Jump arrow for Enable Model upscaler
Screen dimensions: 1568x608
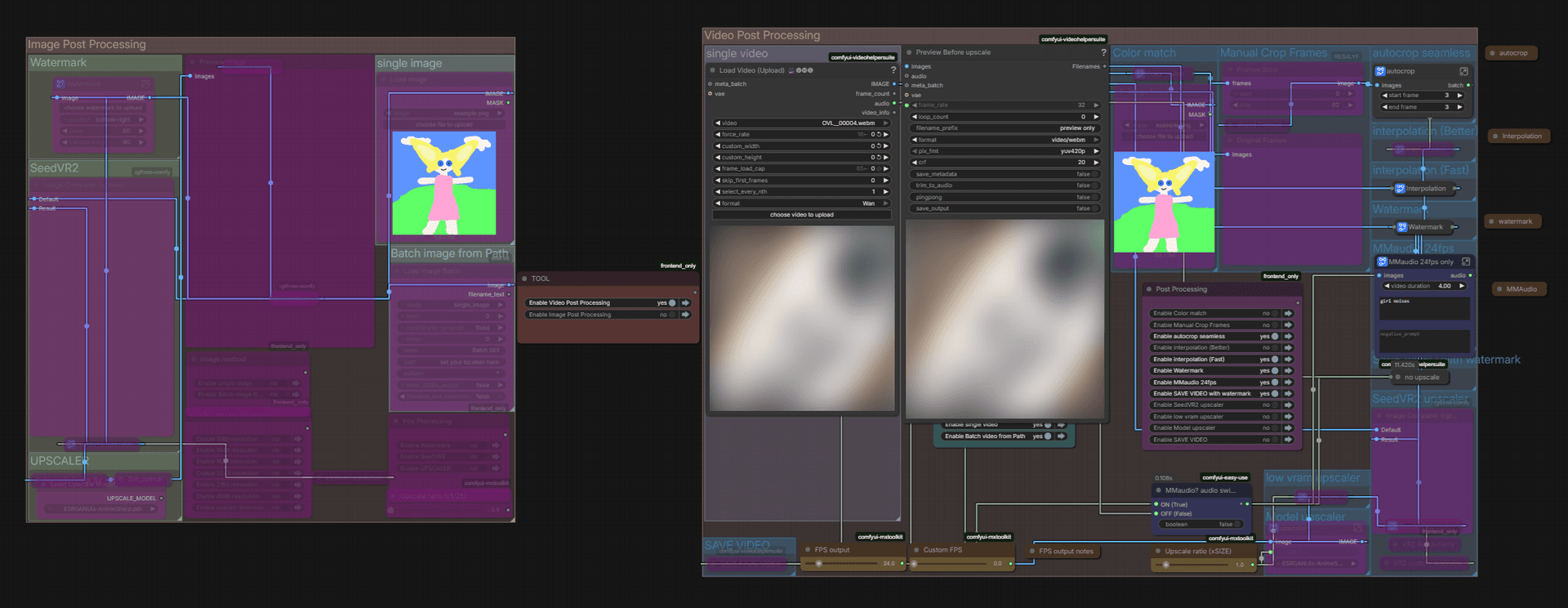1288,428
